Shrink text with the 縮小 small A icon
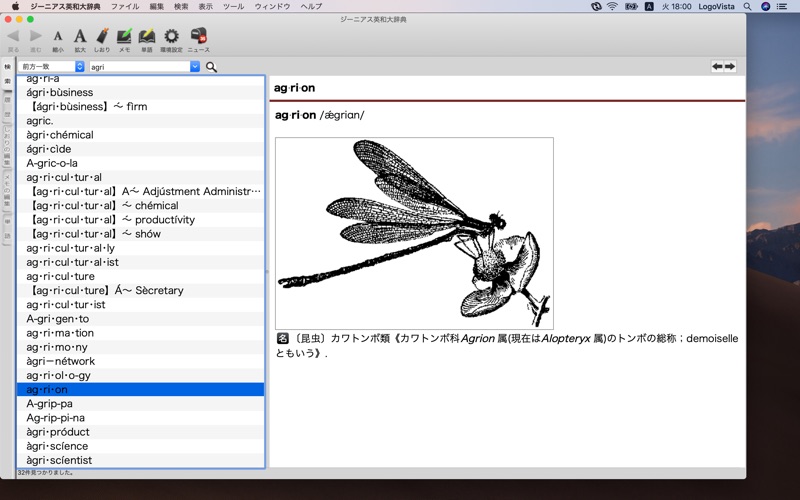 (x=58, y=36)
